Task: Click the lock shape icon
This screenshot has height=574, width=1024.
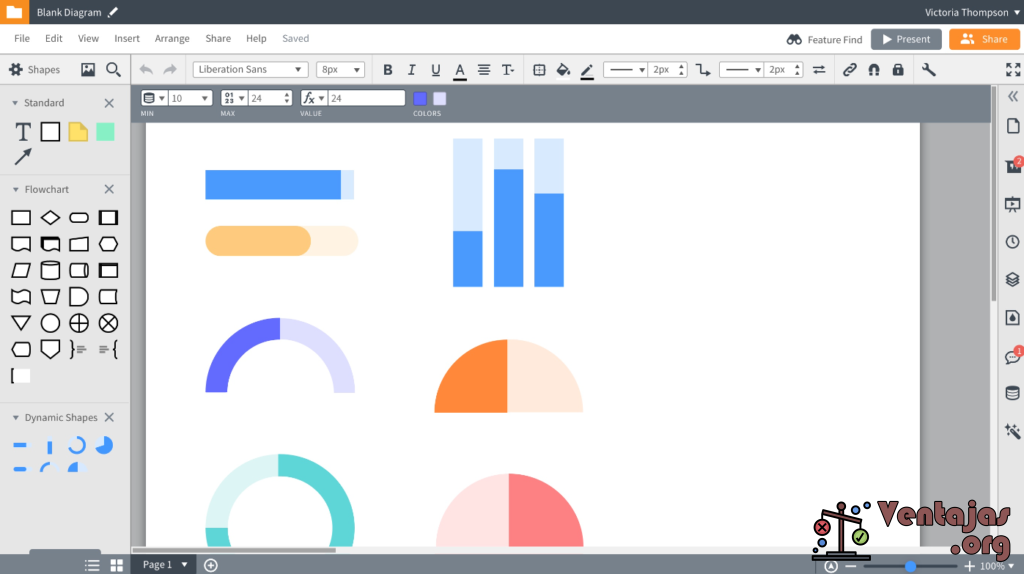Action: 898,70
